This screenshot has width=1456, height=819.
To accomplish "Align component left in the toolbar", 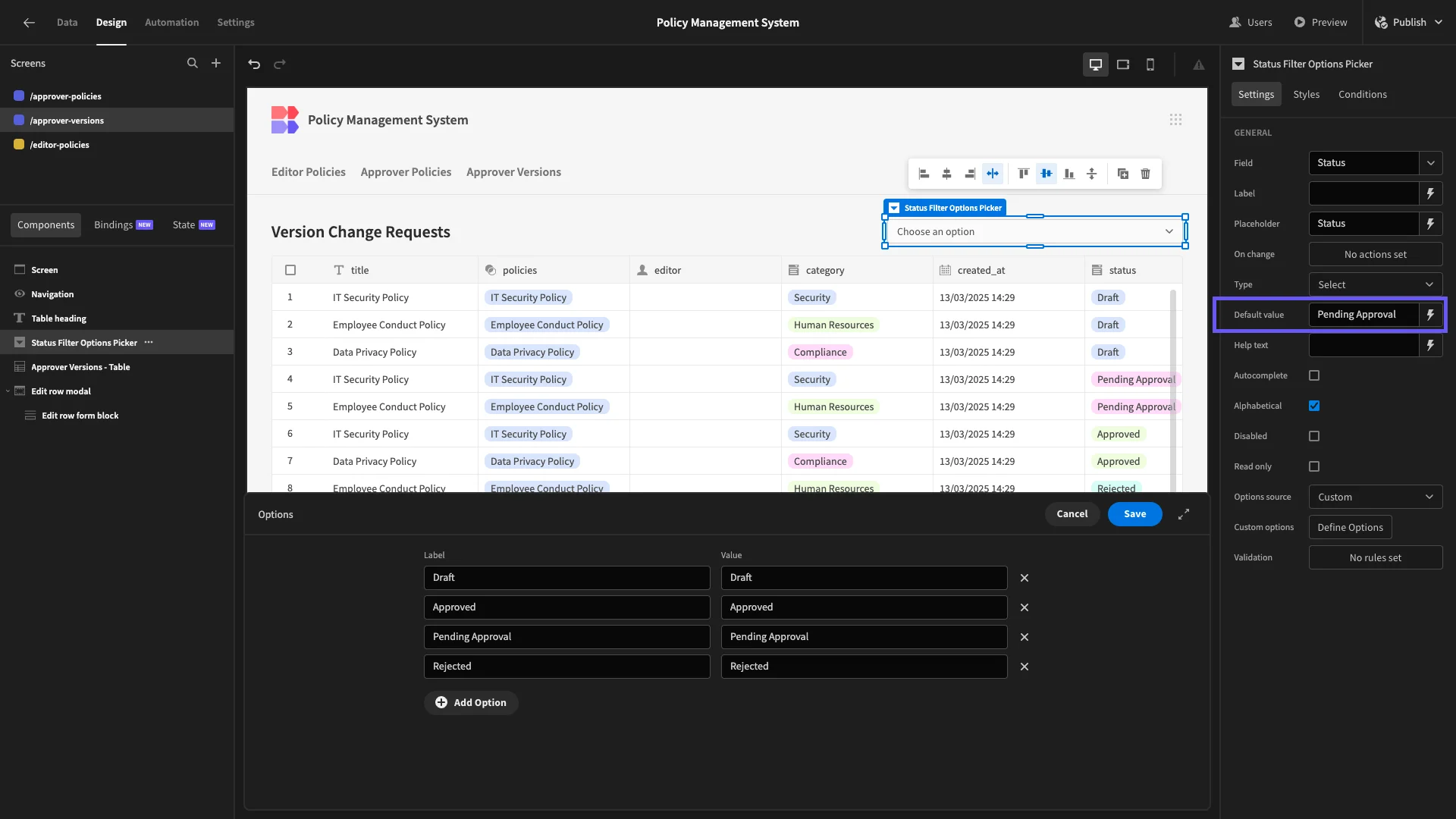I will tap(924, 174).
